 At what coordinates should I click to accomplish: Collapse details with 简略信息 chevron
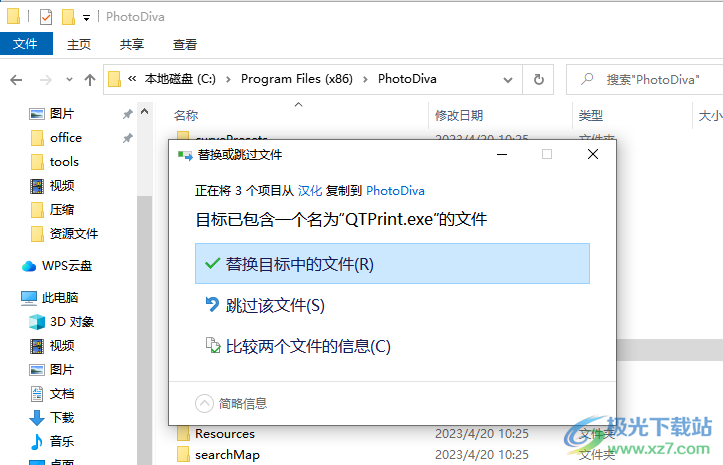(x=204, y=403)
